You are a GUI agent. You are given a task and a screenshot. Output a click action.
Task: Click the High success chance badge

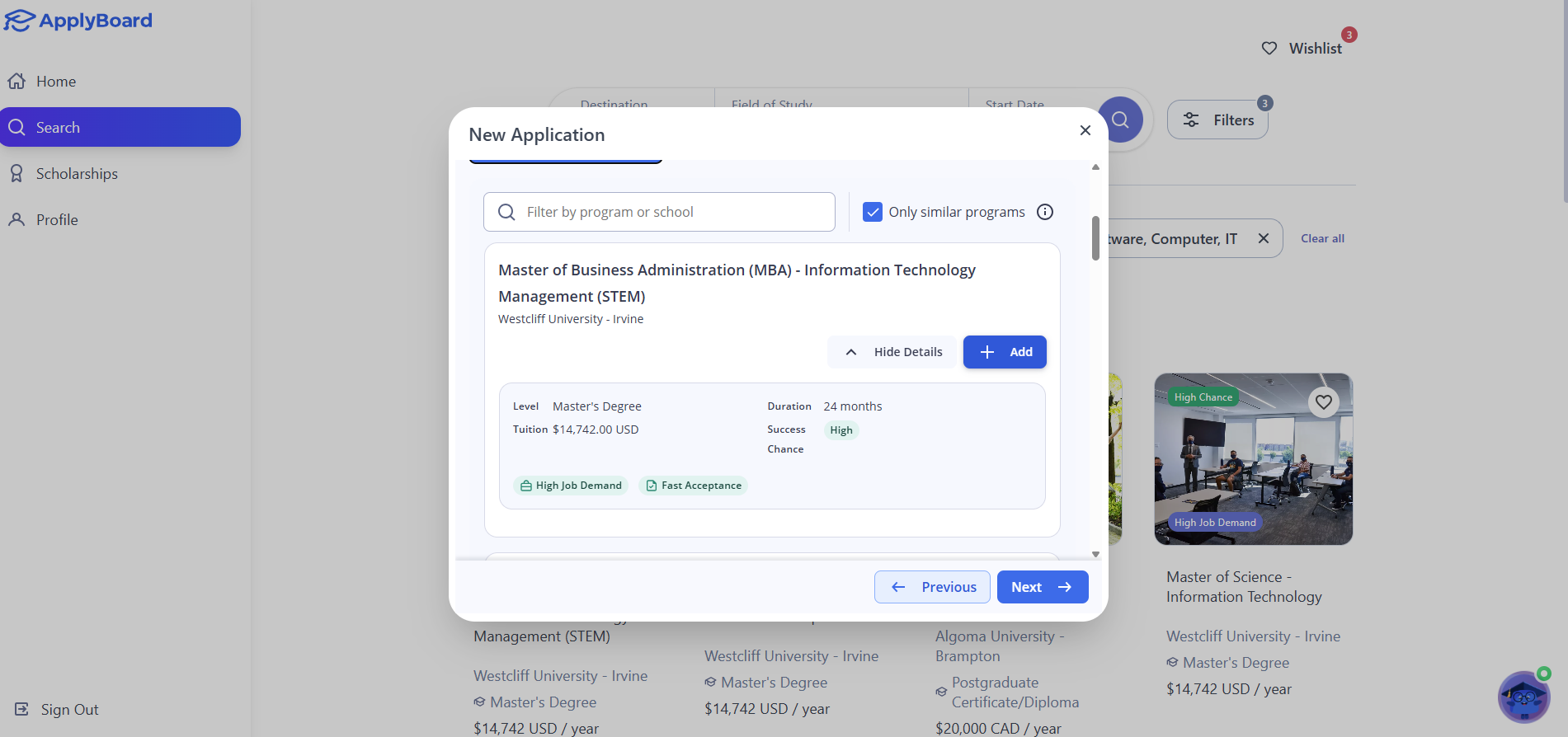[841, 430]
